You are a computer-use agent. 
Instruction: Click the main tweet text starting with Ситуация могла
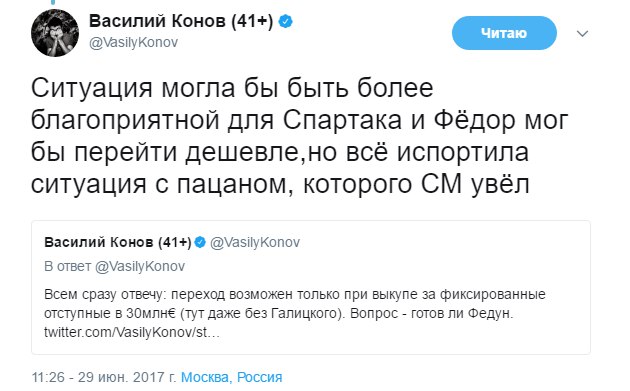[x=300, y=136]
